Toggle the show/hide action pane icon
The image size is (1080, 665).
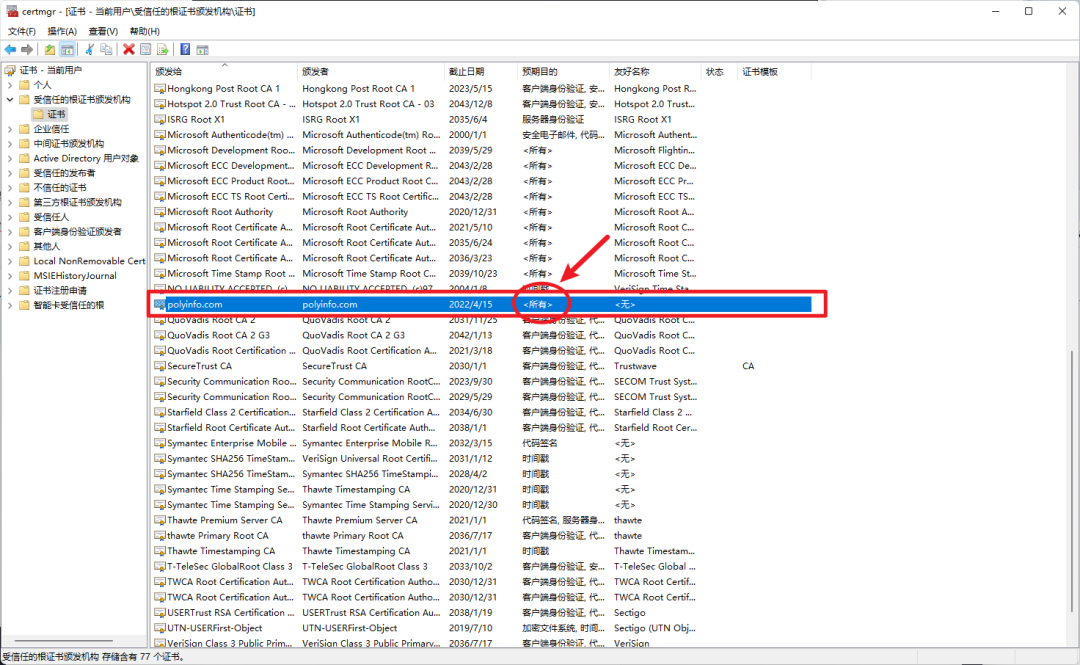[202, 50]
